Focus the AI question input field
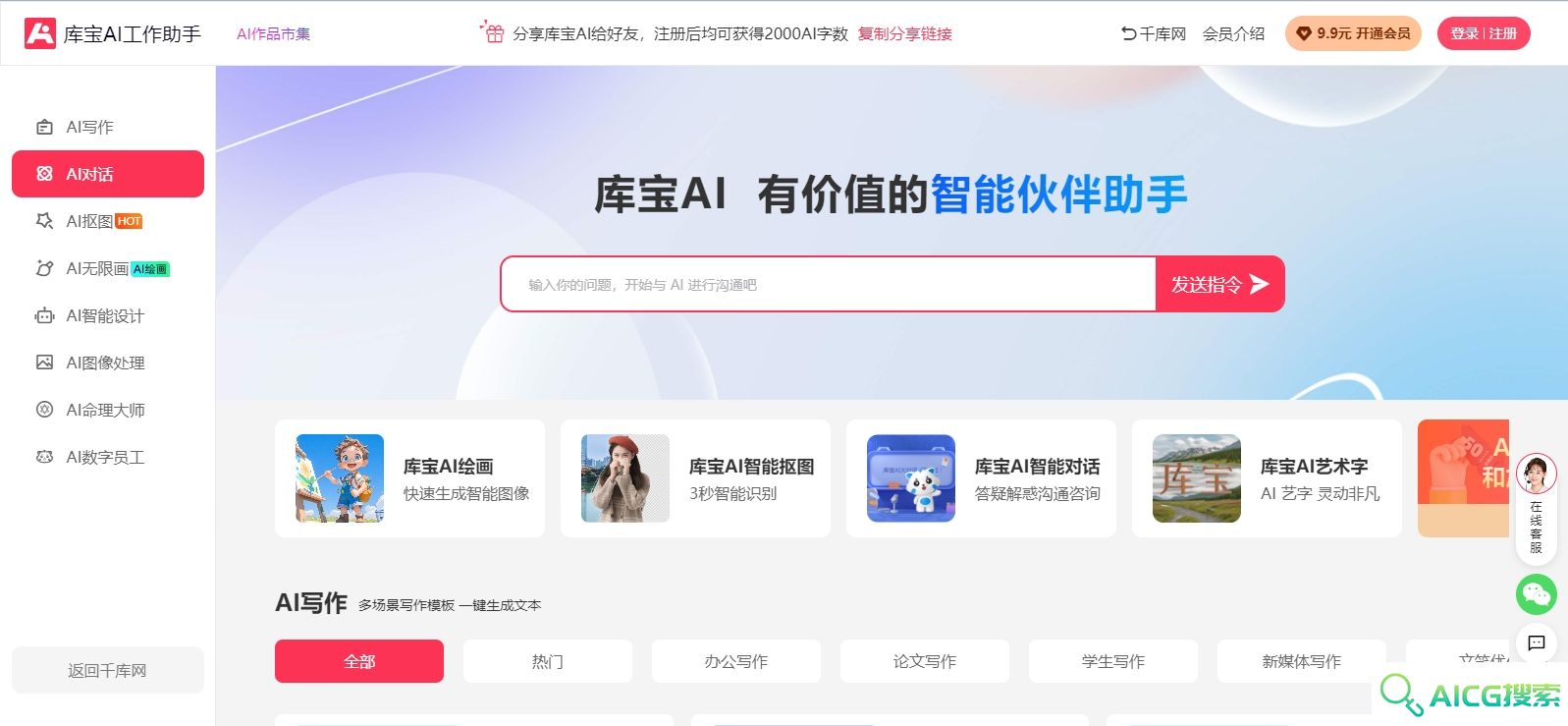This screenshot has height=726, width=1568. point(829,285)
